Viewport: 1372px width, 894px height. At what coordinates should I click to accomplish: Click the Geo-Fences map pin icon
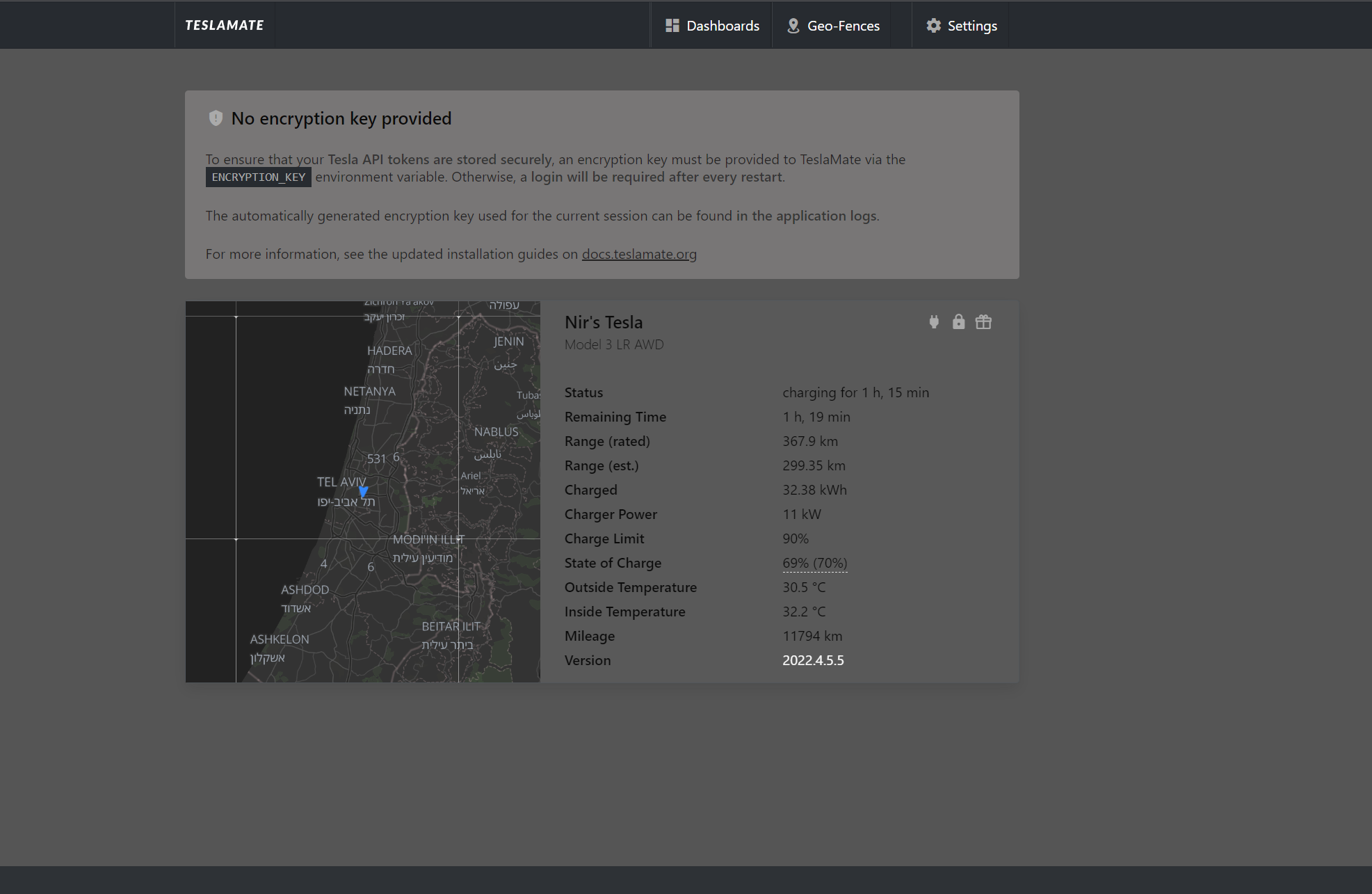[793, 26]
